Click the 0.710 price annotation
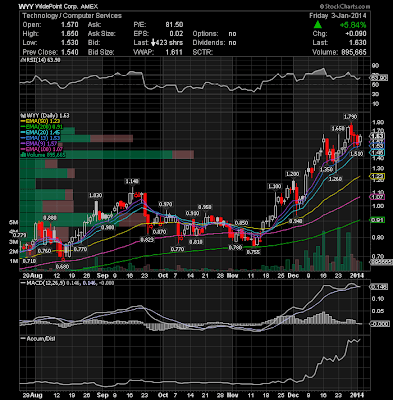393x400 pixels. click(x=29, y=261)
